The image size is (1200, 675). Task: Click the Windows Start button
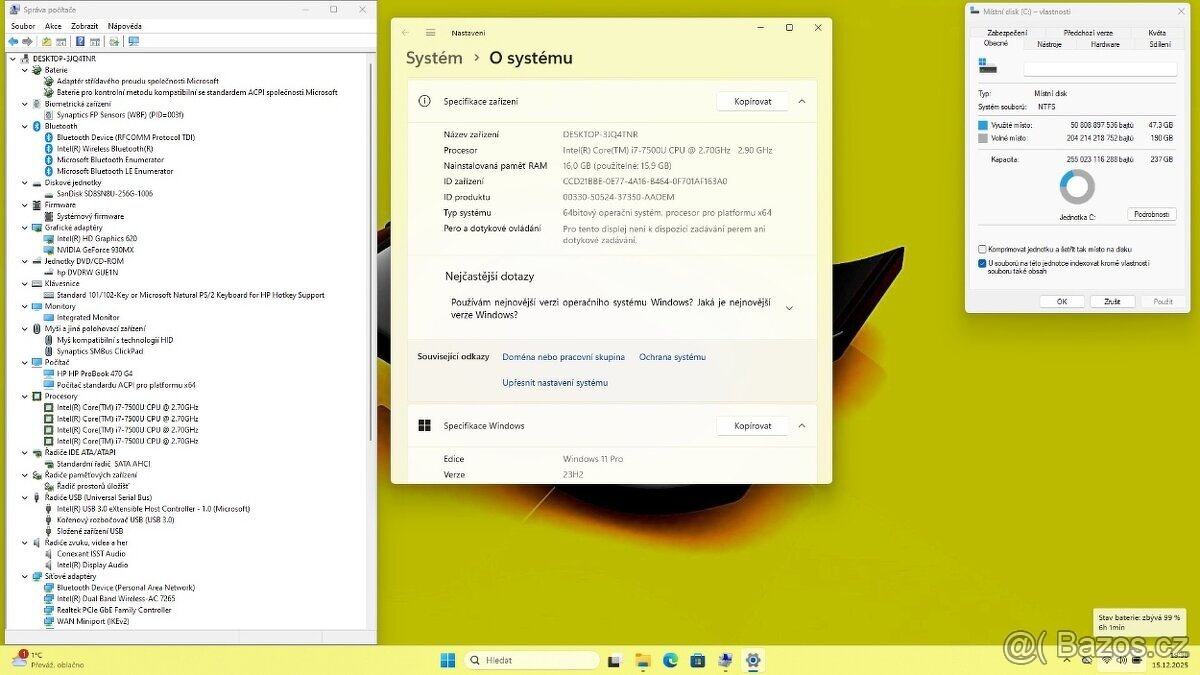[x=446, y=660]
